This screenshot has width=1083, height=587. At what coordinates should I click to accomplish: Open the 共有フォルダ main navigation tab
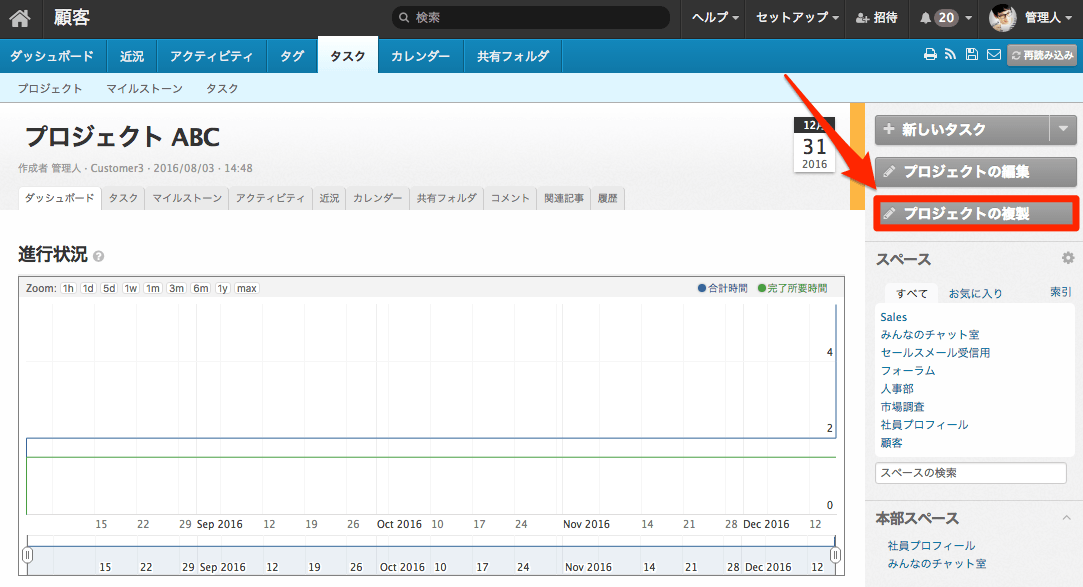[x=513, y=56]
